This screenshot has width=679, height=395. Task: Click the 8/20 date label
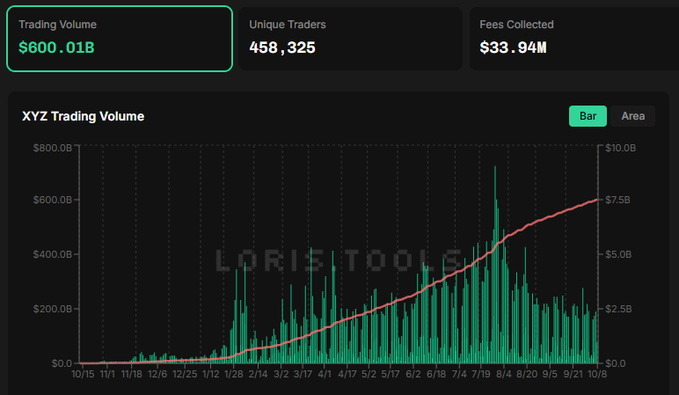[527, 374]
